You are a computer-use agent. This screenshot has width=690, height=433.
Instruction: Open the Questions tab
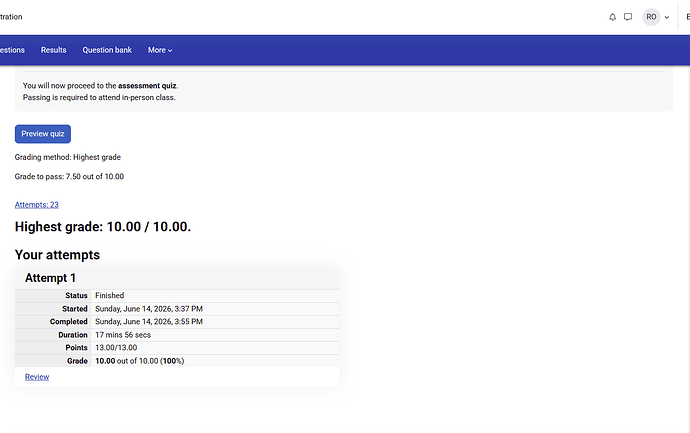pyautogui.click(x=12, y=50)
